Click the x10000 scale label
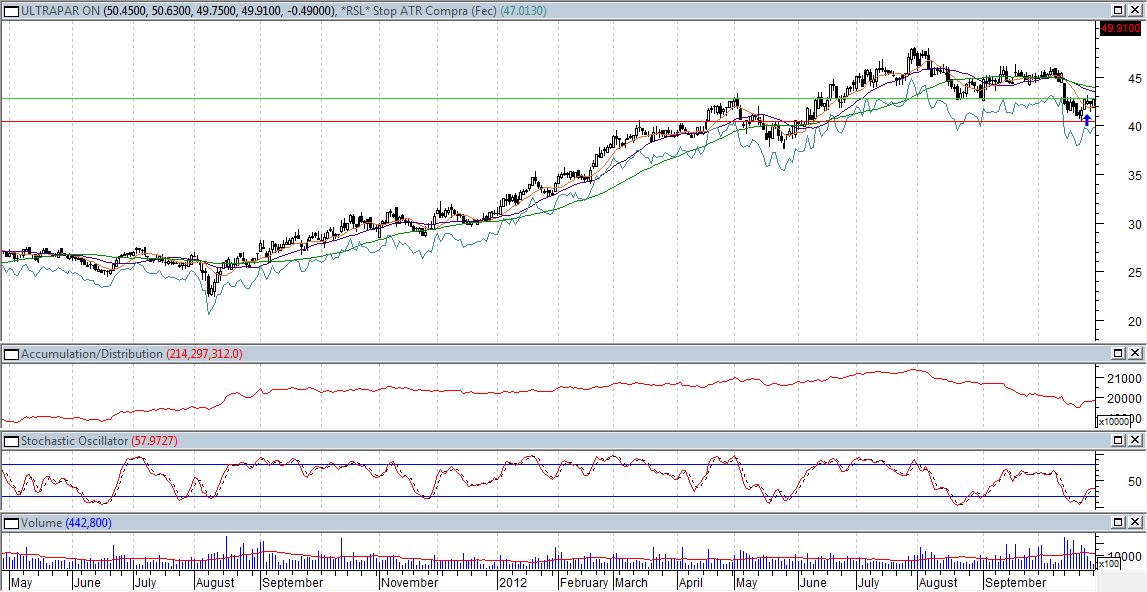The height and width of the screenshot is (592, 1147). [x=1114, y=421]
